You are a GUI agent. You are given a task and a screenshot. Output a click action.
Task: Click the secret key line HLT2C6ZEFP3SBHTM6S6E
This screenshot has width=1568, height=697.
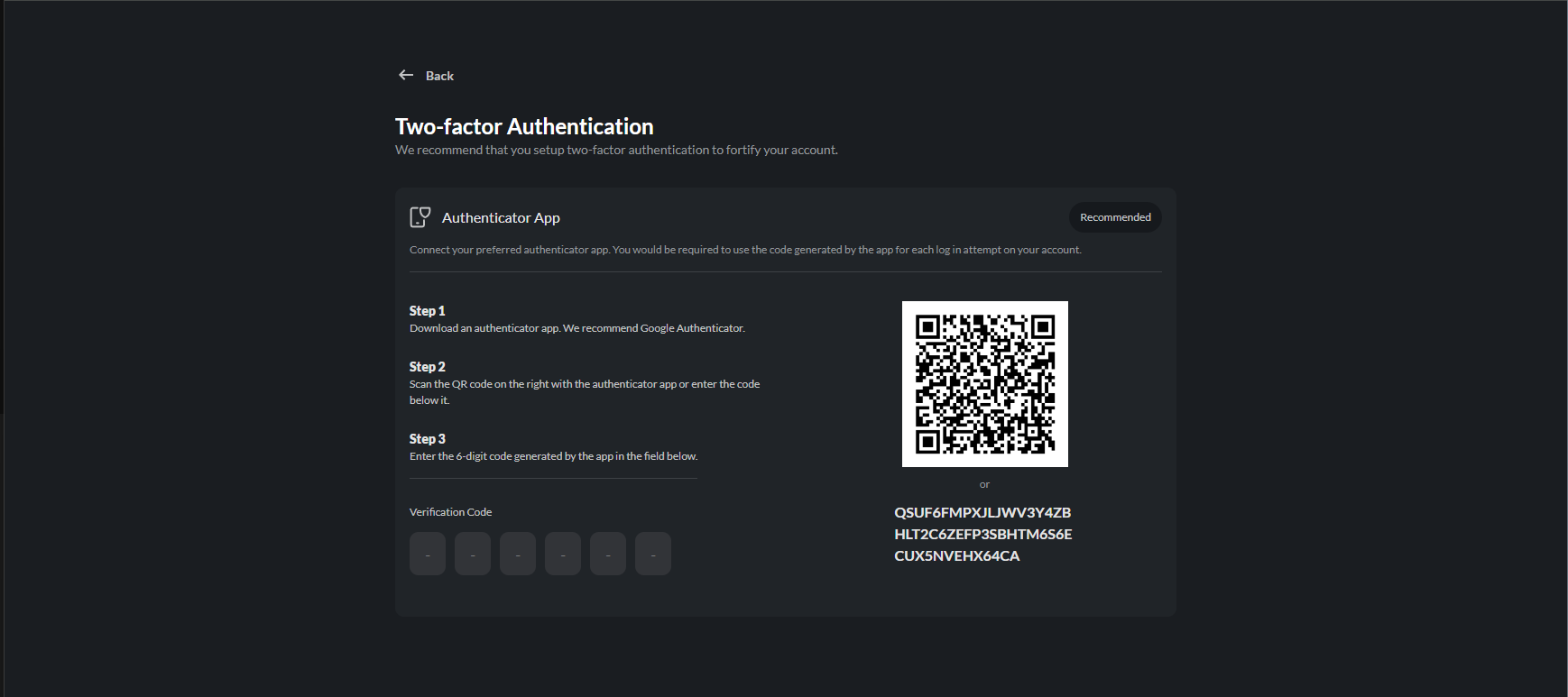pyautogui.click(x=983, y=534)
